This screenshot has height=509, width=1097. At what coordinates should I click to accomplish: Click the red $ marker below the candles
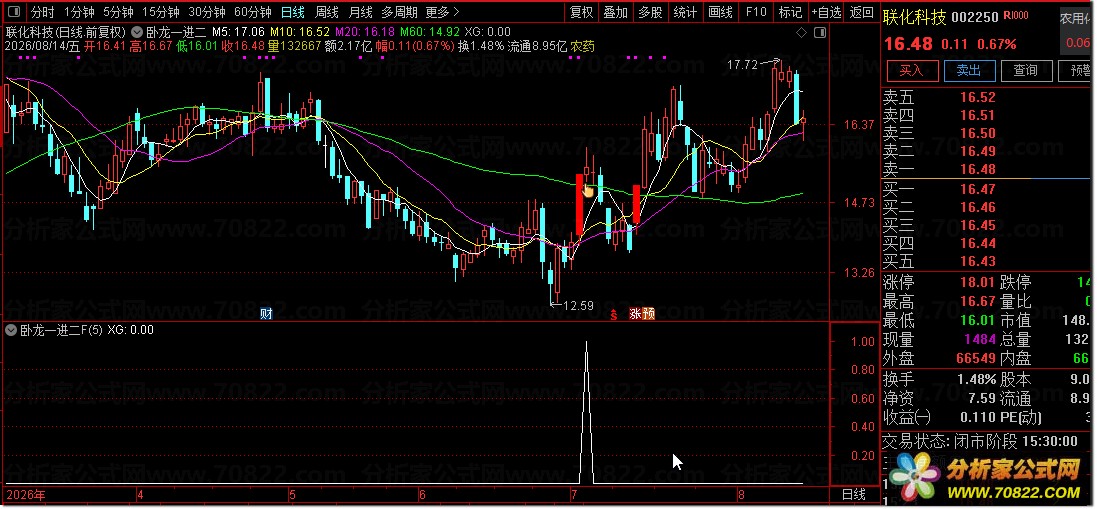click(614, 315)
